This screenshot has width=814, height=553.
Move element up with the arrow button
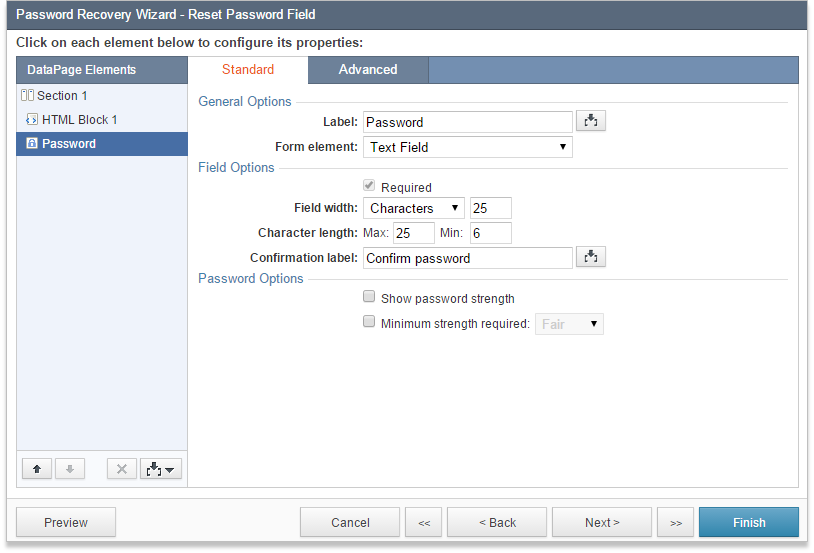pos(37,469)
